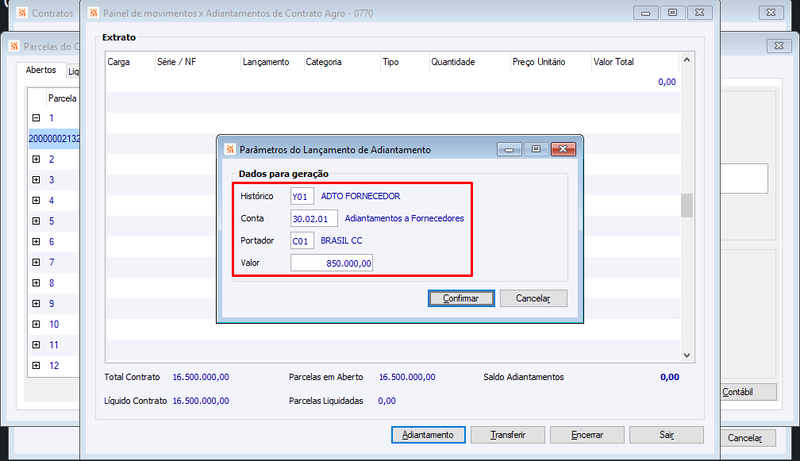Click the Encerrar button
This screenshot has width=800, height=461.
[x=587, y=435]
